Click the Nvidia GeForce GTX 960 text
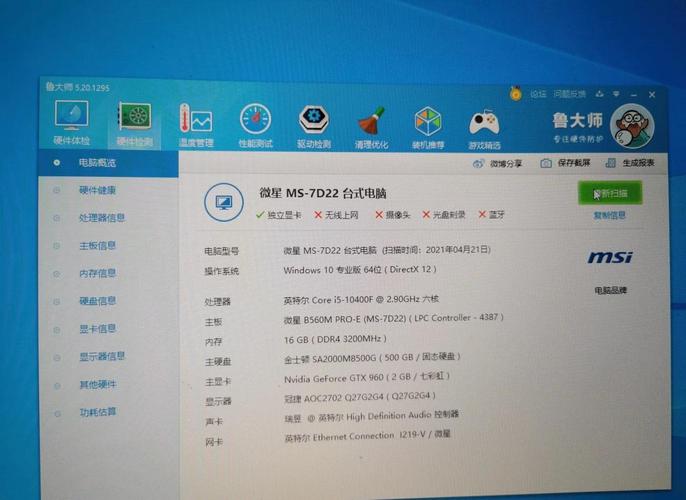 pyautogui.click(x=367, y=377)
